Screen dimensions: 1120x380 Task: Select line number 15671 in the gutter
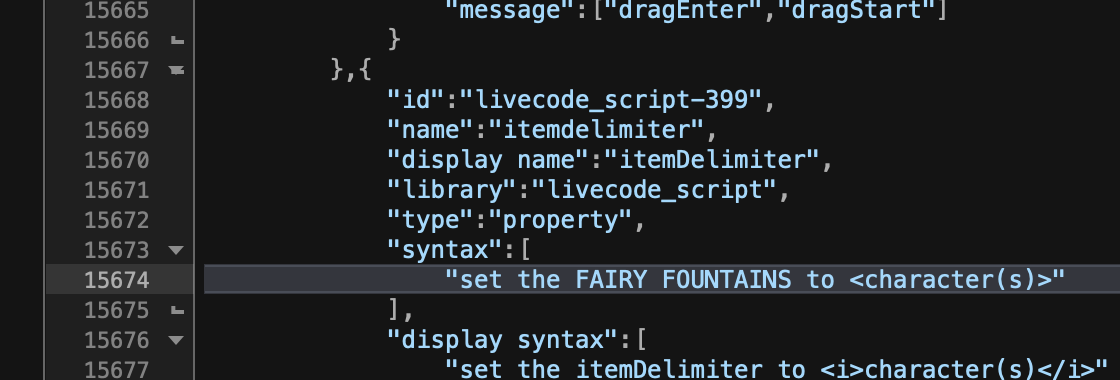[116, 190]
